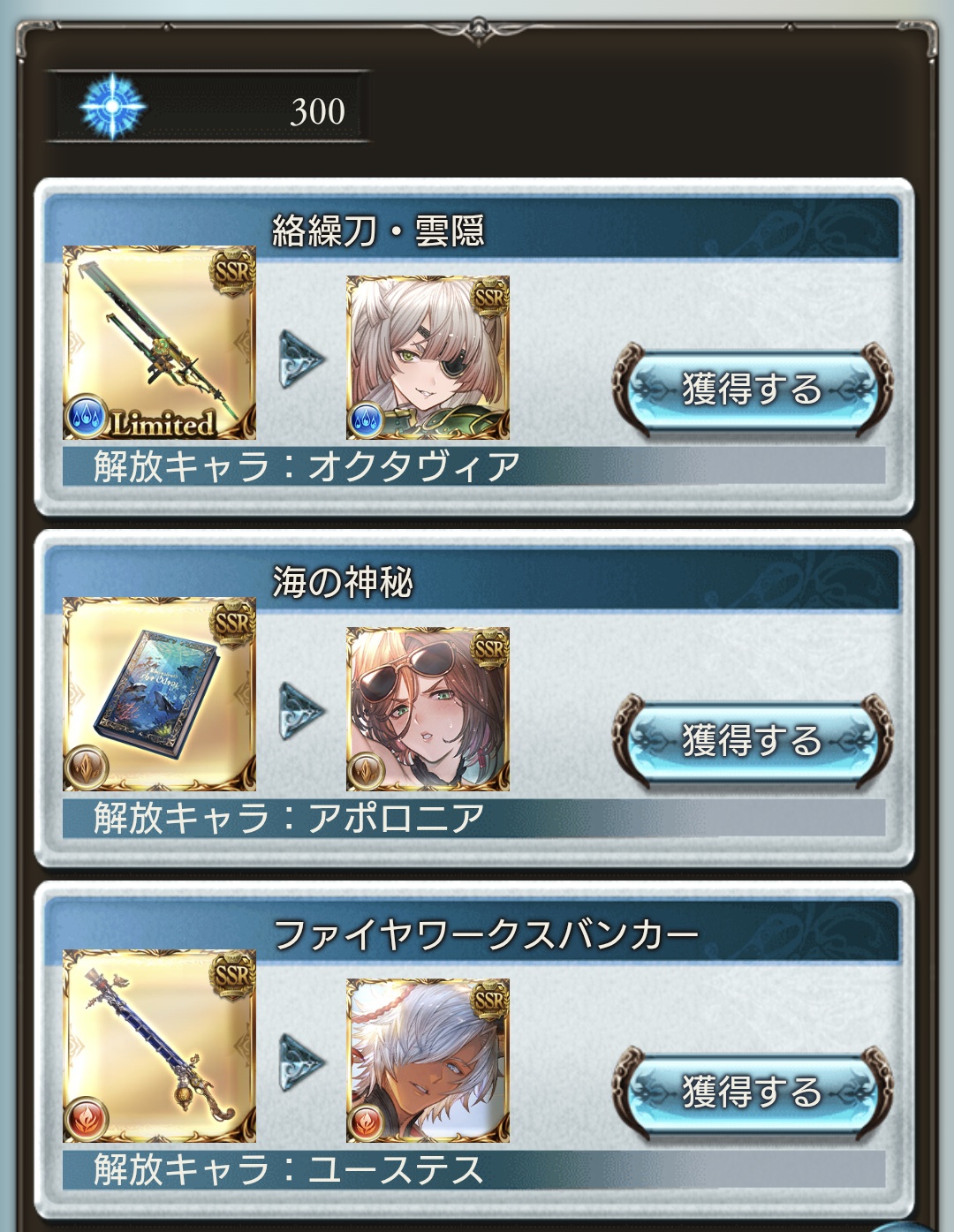The image size is (954, 1232).
Task: Click arrow icon beside 海の神秘 book
Action: coord(303,710)
